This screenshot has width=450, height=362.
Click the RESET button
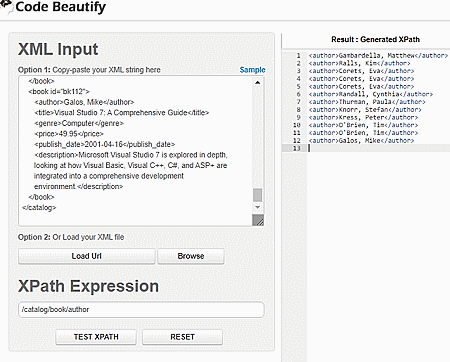[x=182, y=337]
